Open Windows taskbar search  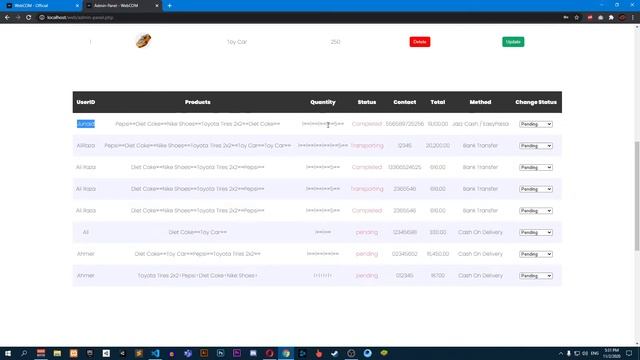(x=24, y=353)
